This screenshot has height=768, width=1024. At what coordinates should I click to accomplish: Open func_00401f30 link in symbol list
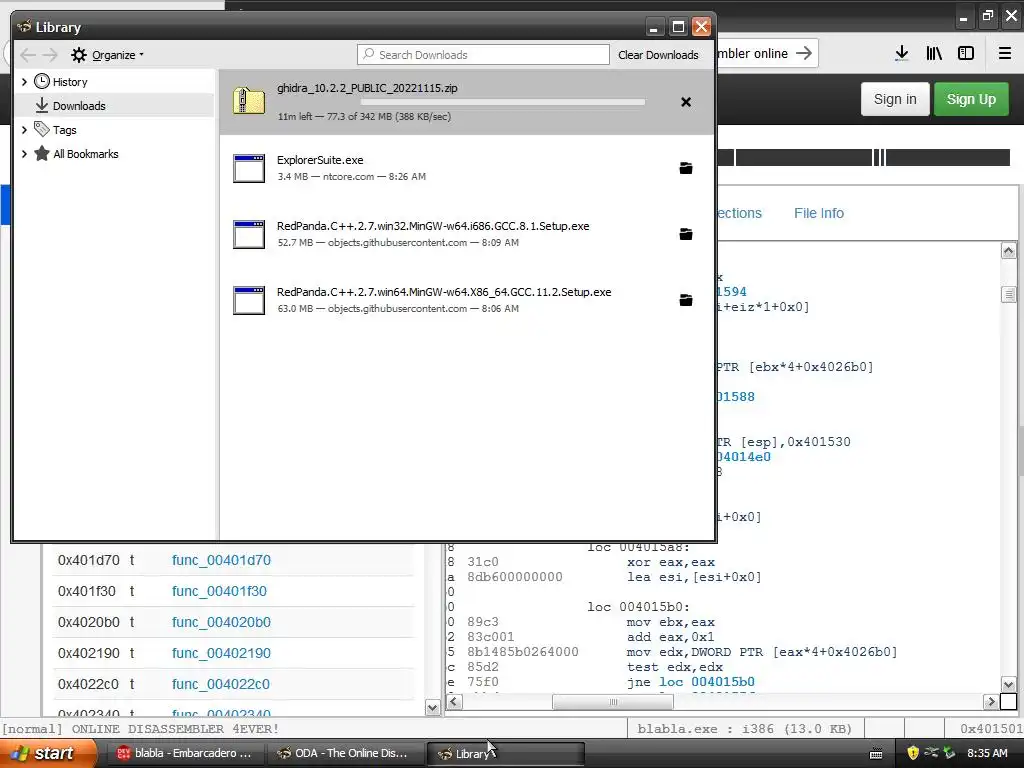click(219, 591)
